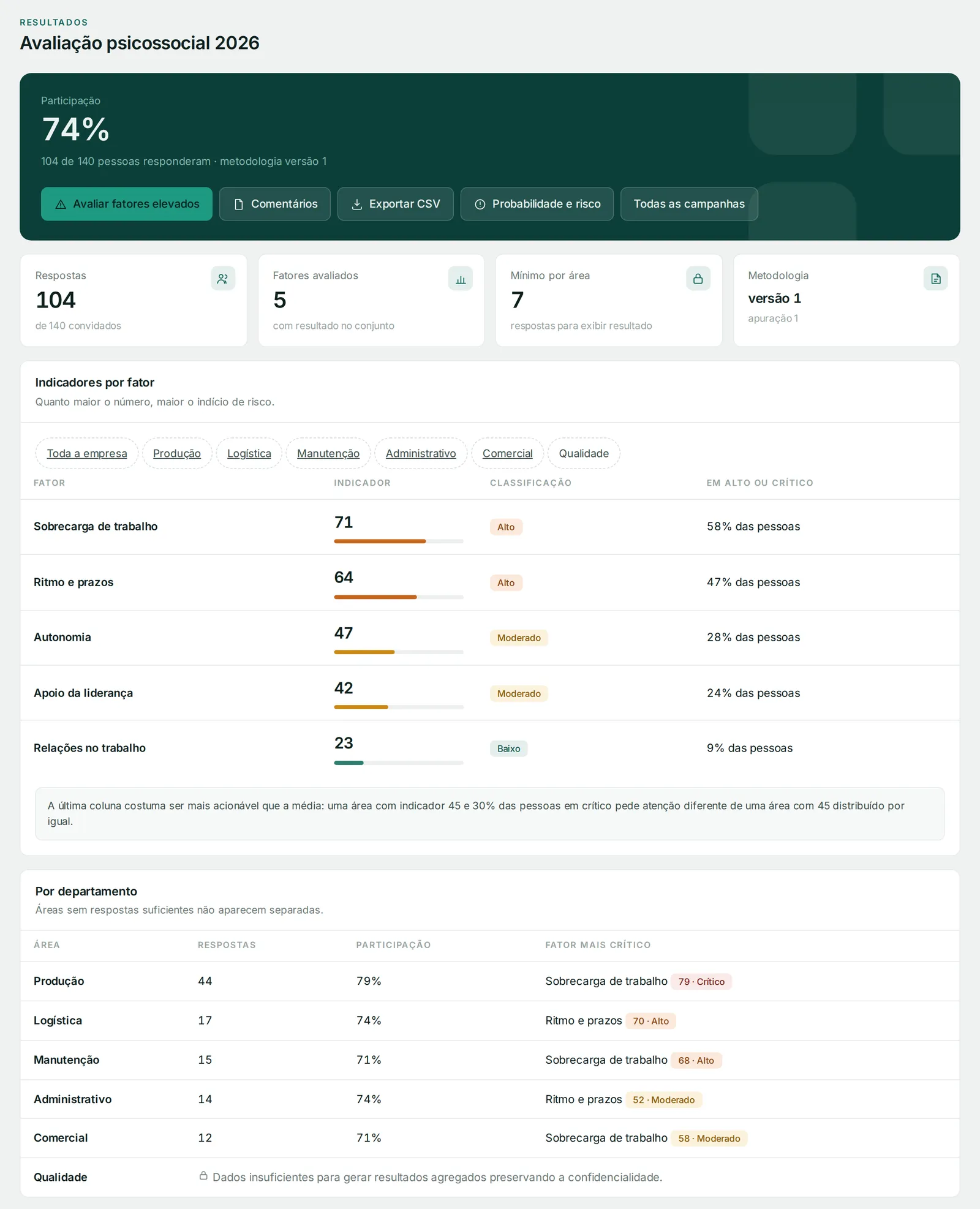Click the Baixo badge for Relações no trabalho
Screen dimensions: 980x1209
[508, 749]
